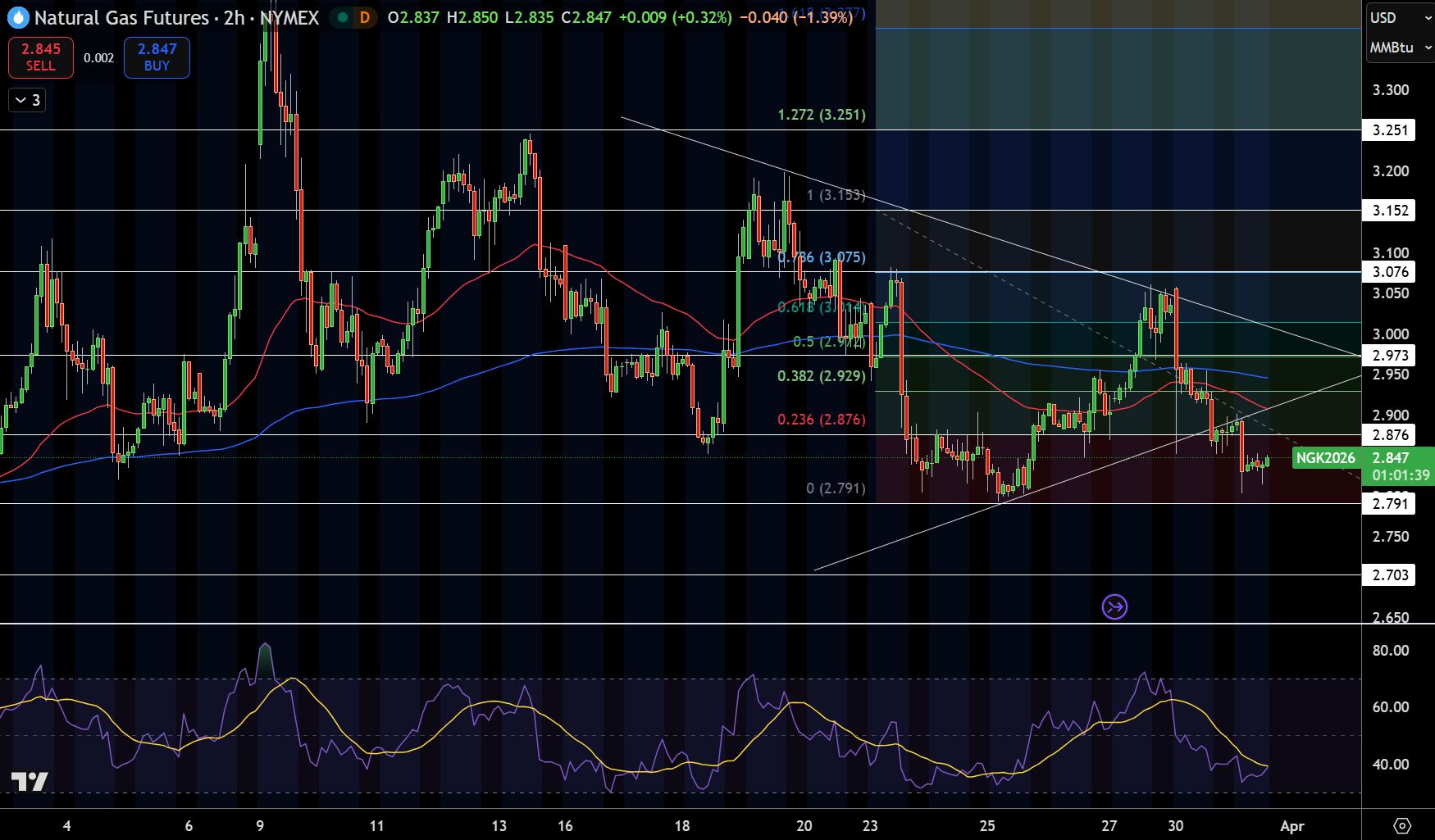The image size is (1435, 840).
Task: Click the scroll-to-latest-bar arrow icon
Action: (x=1114, y=607)
